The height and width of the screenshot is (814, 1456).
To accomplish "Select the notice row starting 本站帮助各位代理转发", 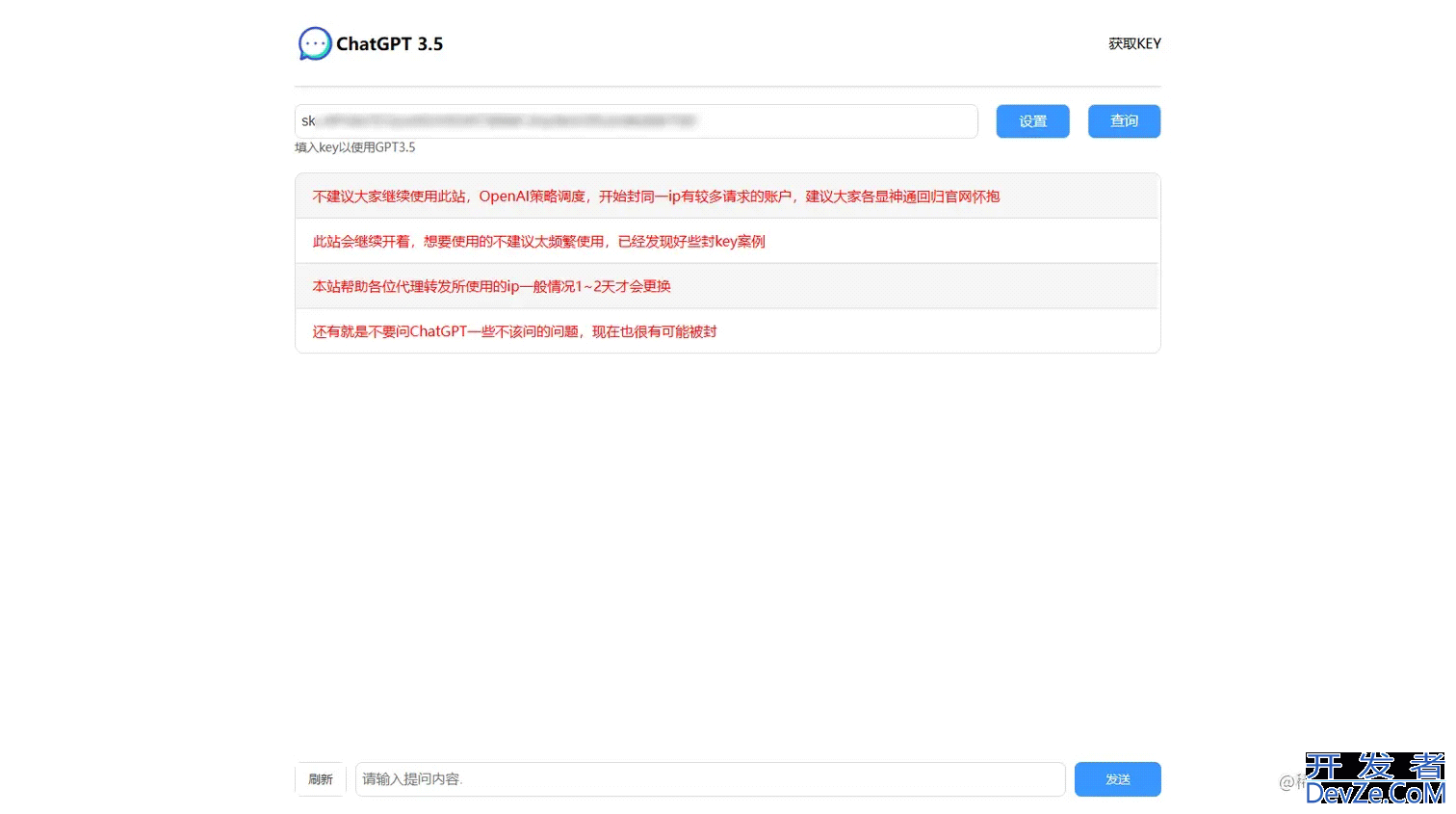I will pyautogui.click(x=728, y=286).
